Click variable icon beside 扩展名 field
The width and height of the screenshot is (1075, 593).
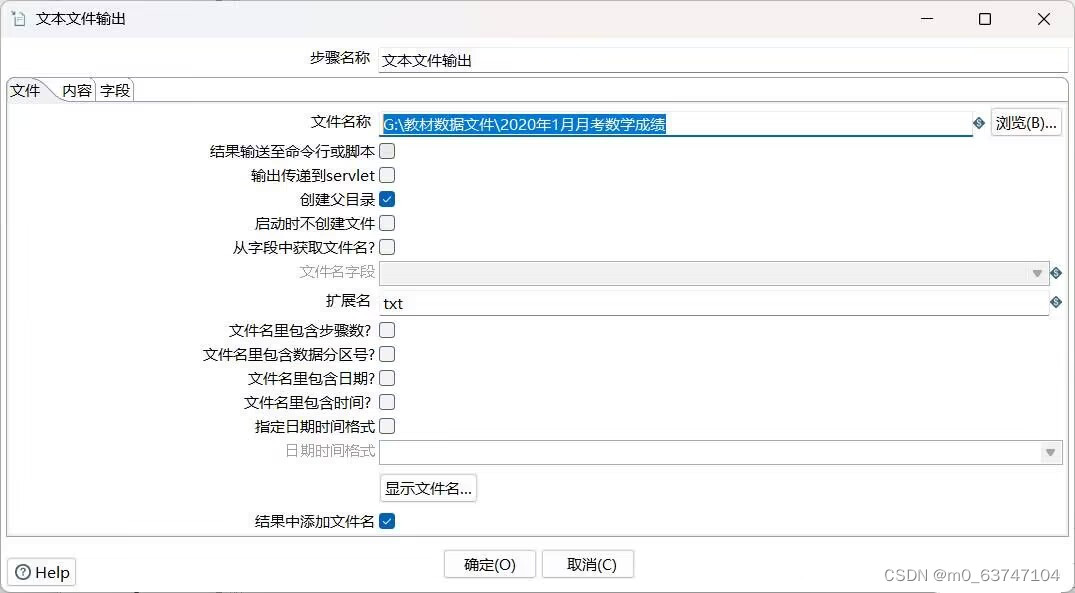tap(1056, 302)
